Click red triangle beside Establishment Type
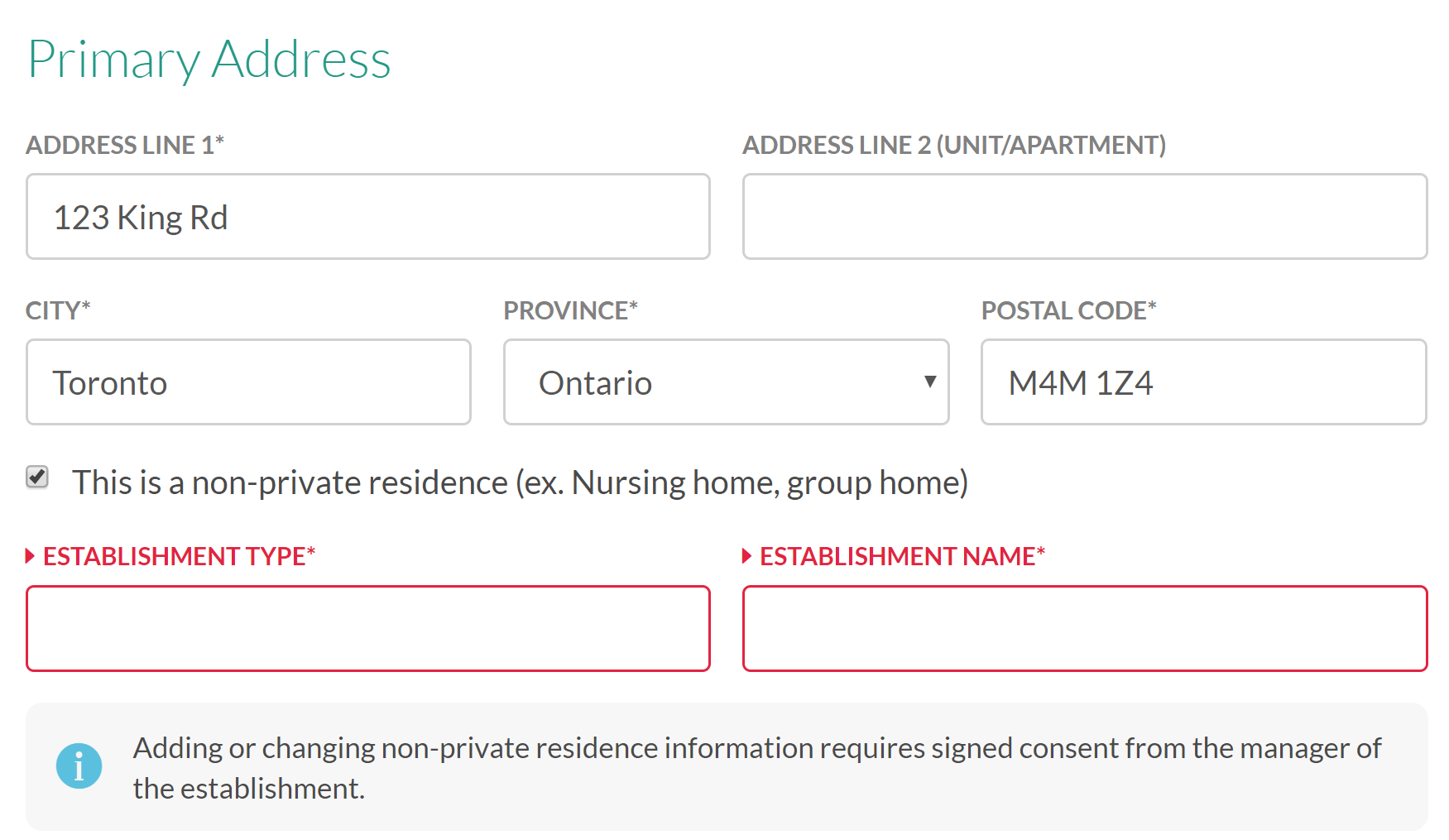 [x=31, y=556]
